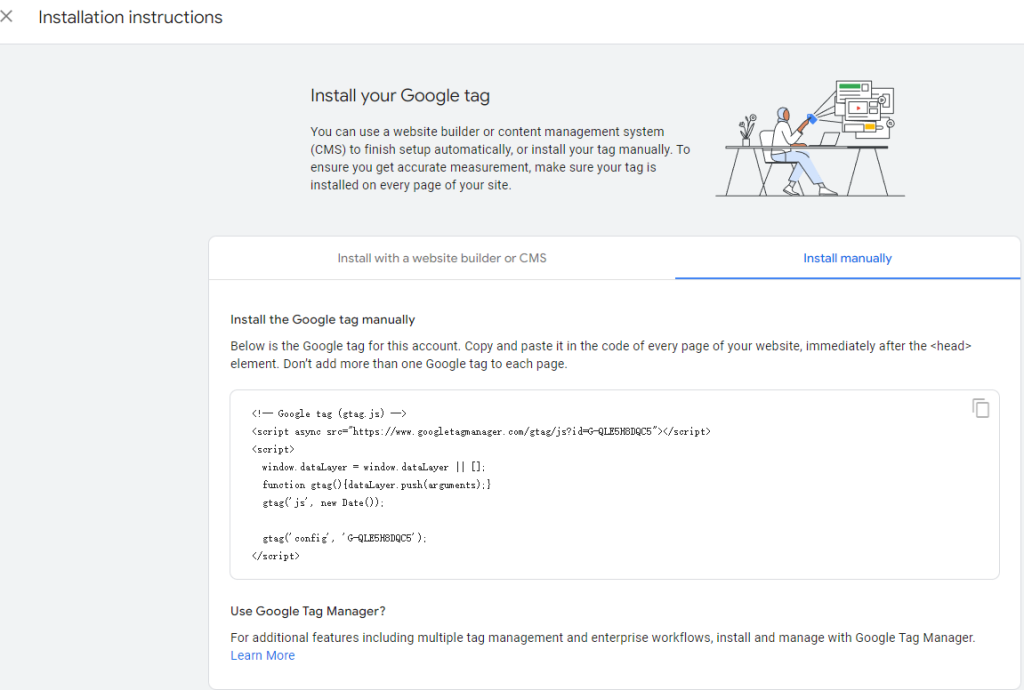Click the opening script tag line
The width and height of the screenshot is (1024, 690).
pyautogui.click(x=273, y=449)
